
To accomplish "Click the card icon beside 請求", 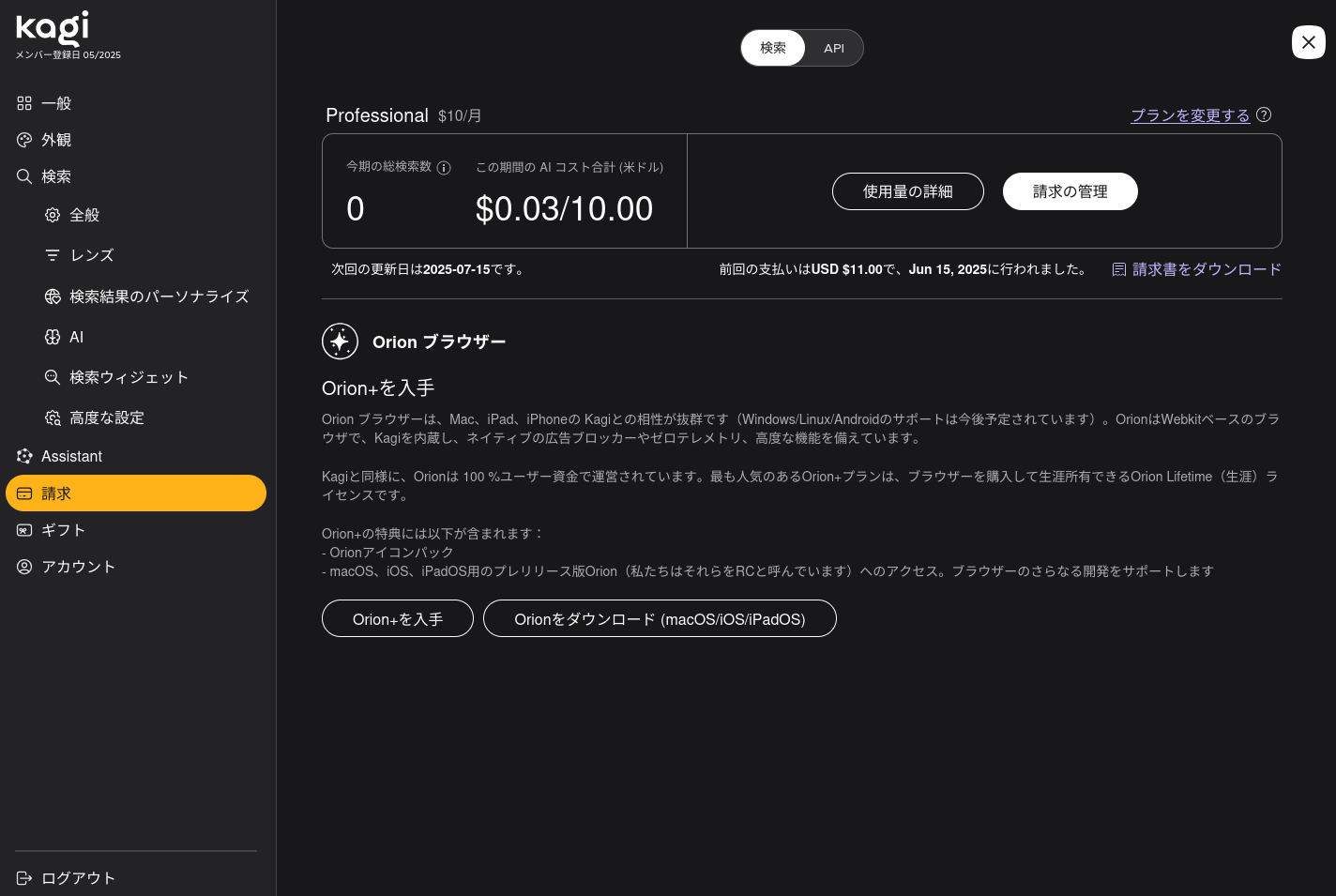I will (x=24, y=494).
